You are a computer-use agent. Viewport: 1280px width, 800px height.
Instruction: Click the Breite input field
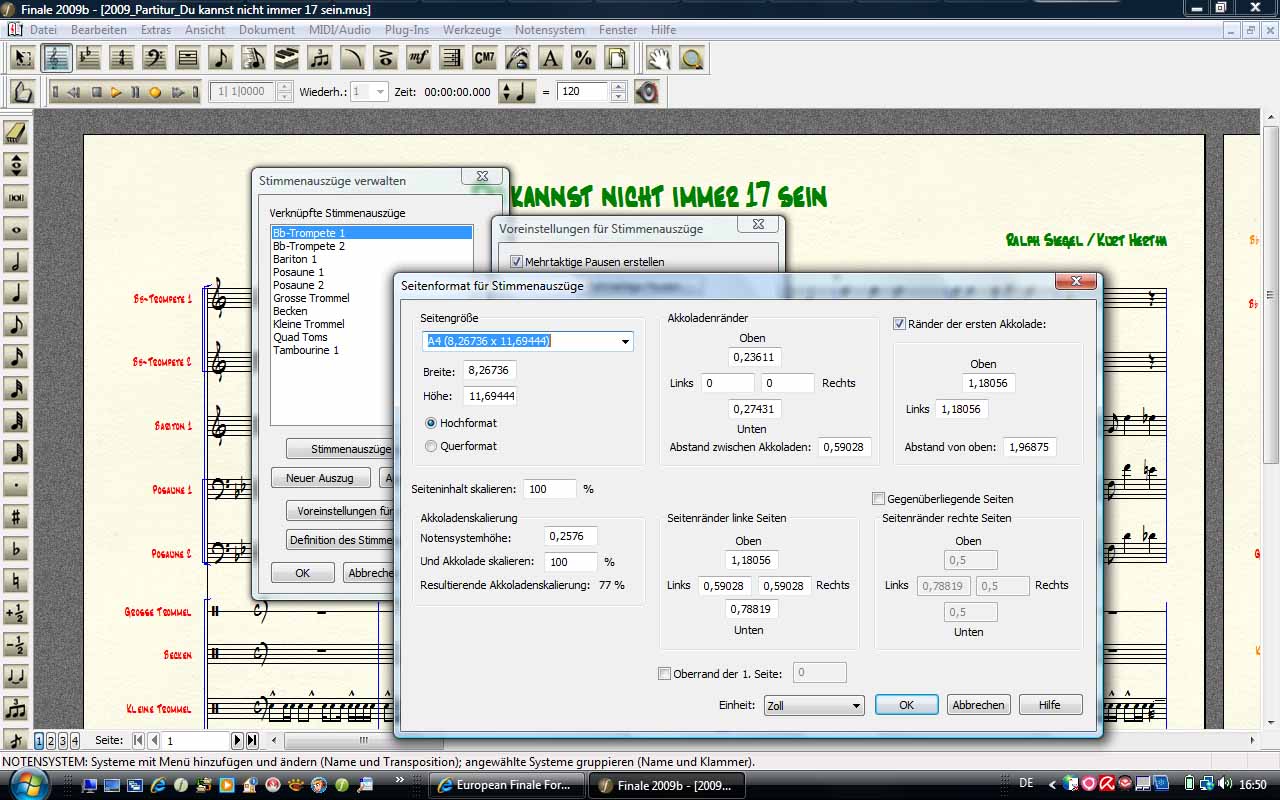pos(489,371)
